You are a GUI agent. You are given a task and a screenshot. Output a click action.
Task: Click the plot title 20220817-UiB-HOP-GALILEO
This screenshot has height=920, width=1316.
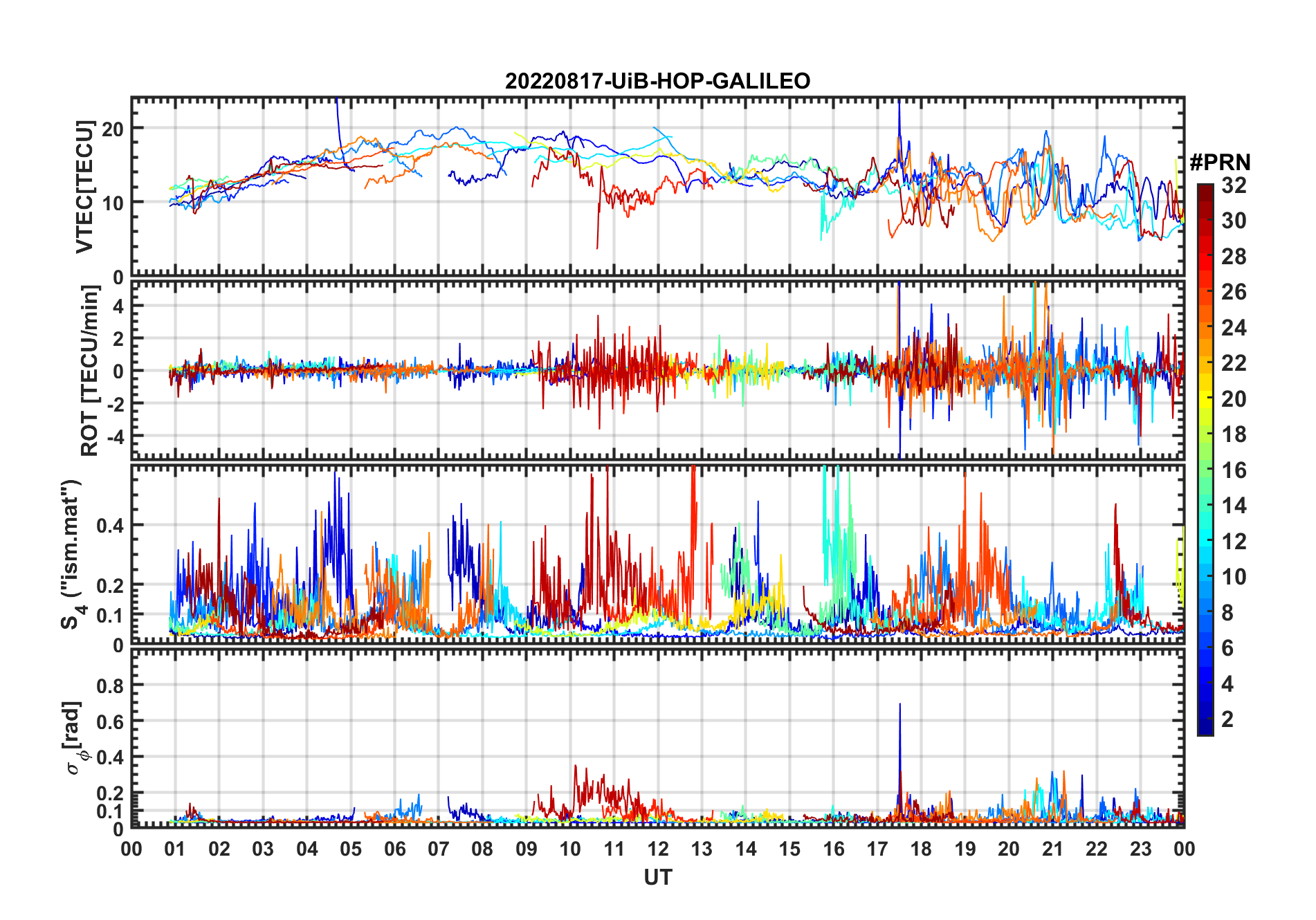coord(657,81)
